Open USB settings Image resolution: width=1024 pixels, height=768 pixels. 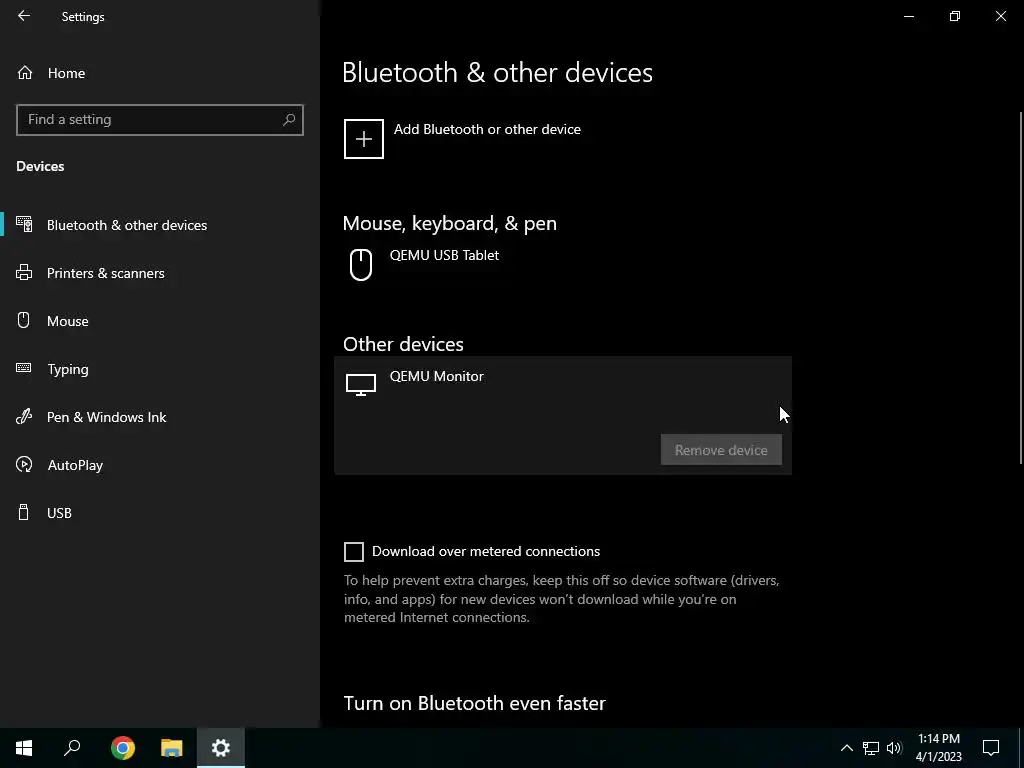[160, 513]
